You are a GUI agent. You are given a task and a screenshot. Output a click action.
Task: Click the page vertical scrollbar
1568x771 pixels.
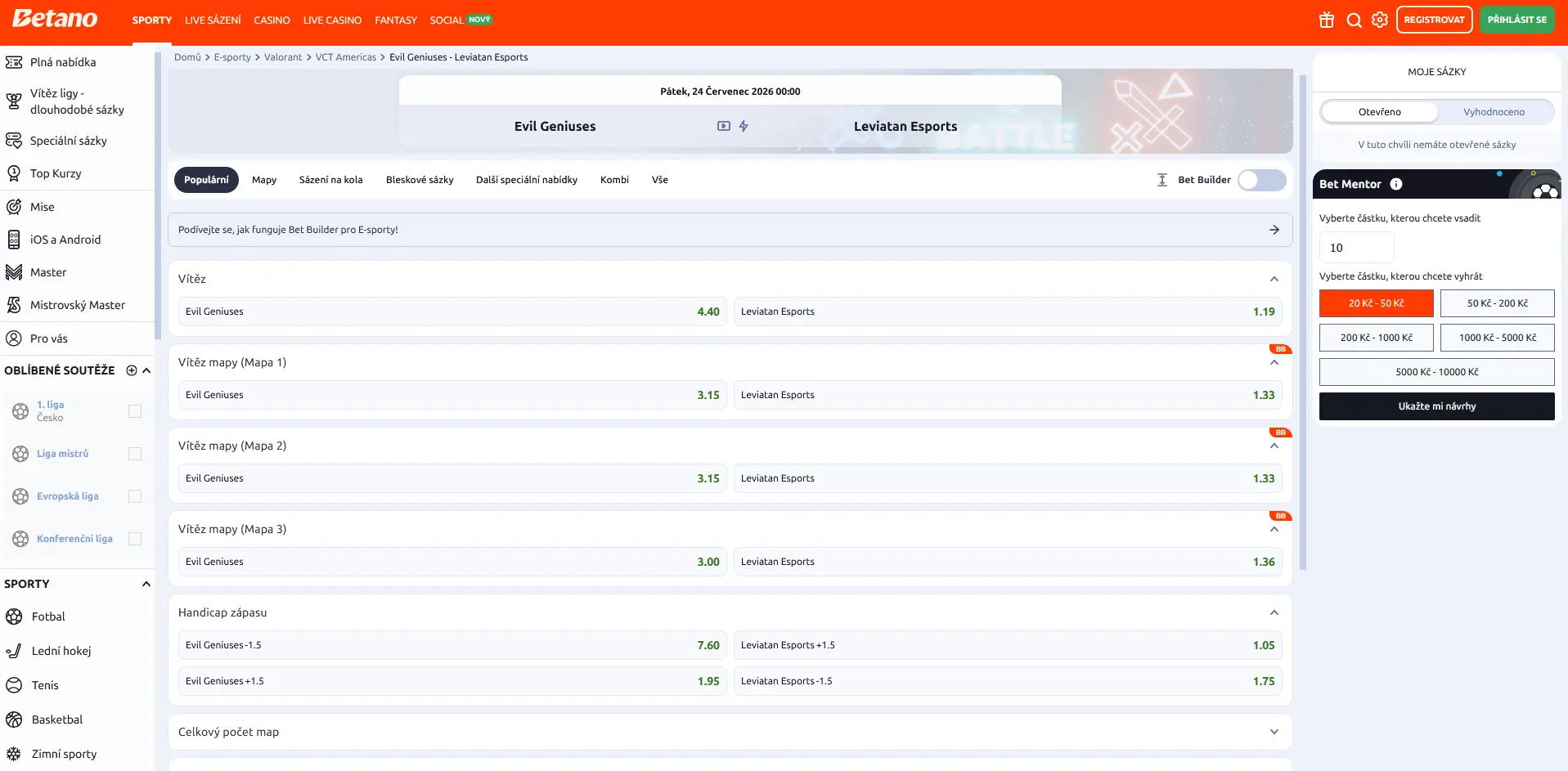[x=1303, y=321]
